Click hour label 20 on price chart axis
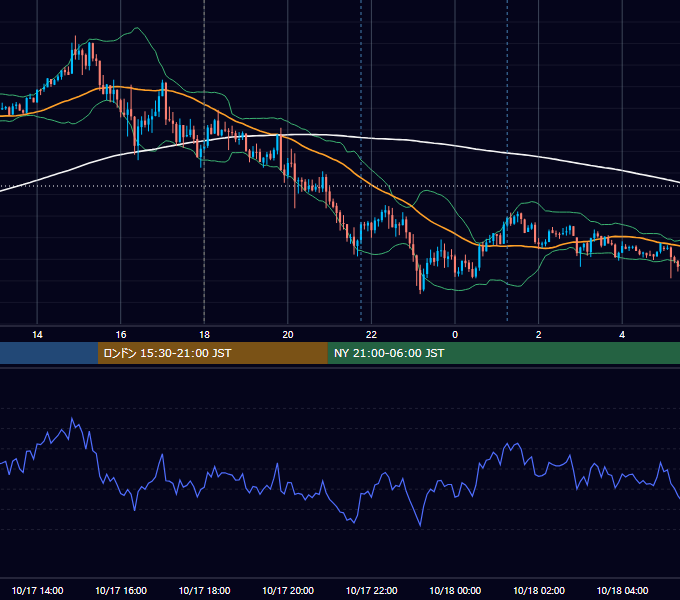The height and width of the screenshot is (600, 680). pos(288,334)
